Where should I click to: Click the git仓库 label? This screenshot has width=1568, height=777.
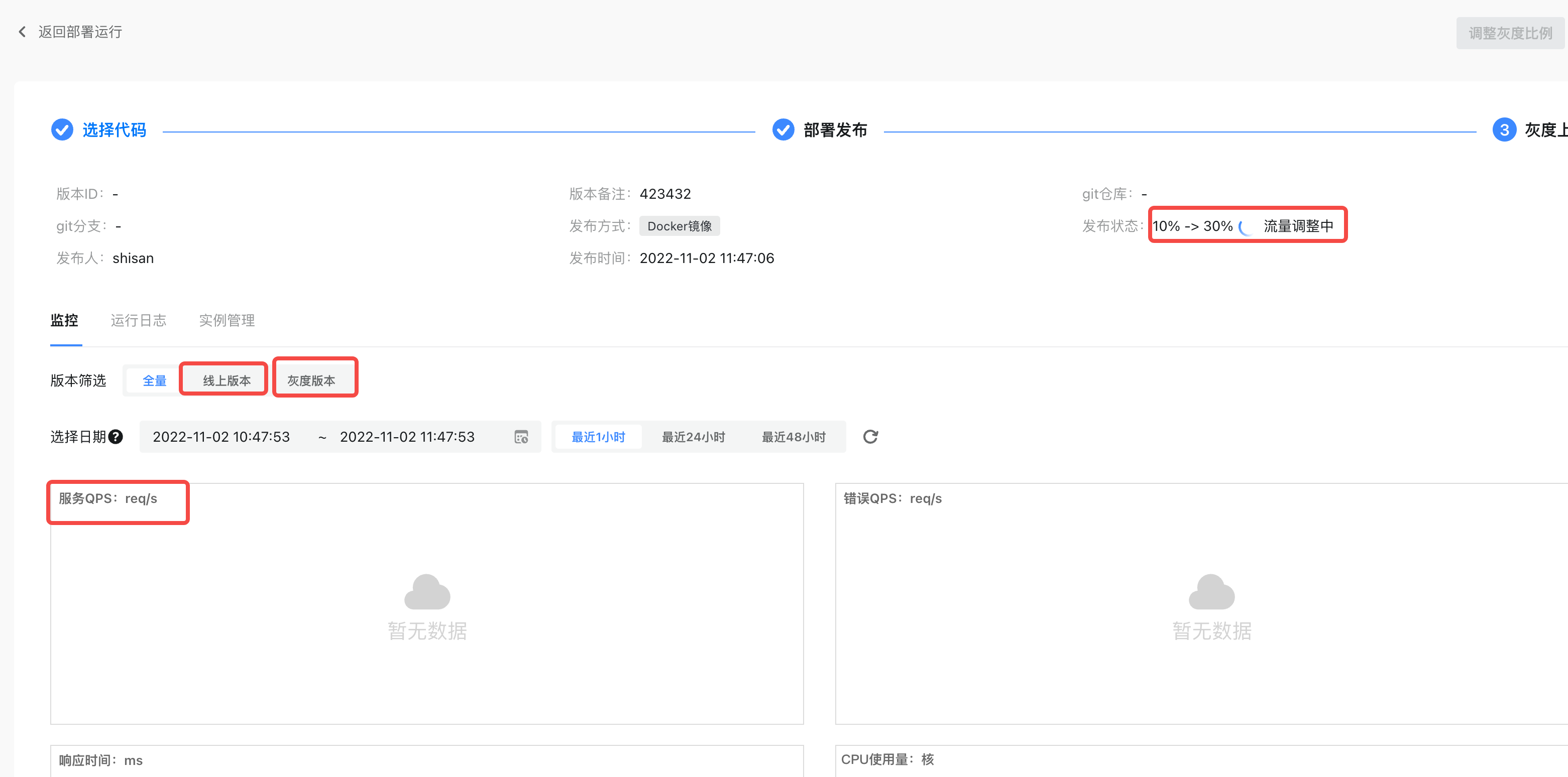[1108, 193]
